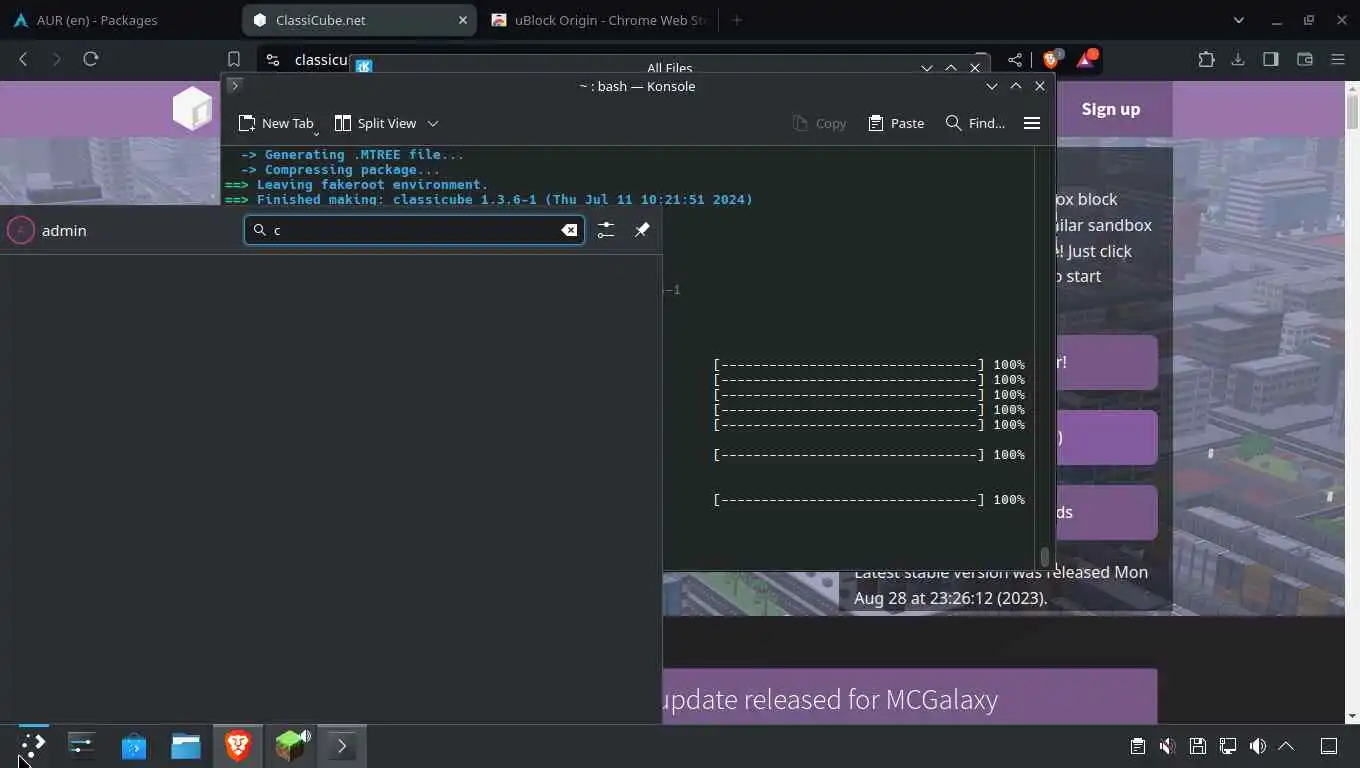The height and width of the screenshot is (768, 1360).
Task: Open network connections tray icon
Action: tap(1227, 746)
